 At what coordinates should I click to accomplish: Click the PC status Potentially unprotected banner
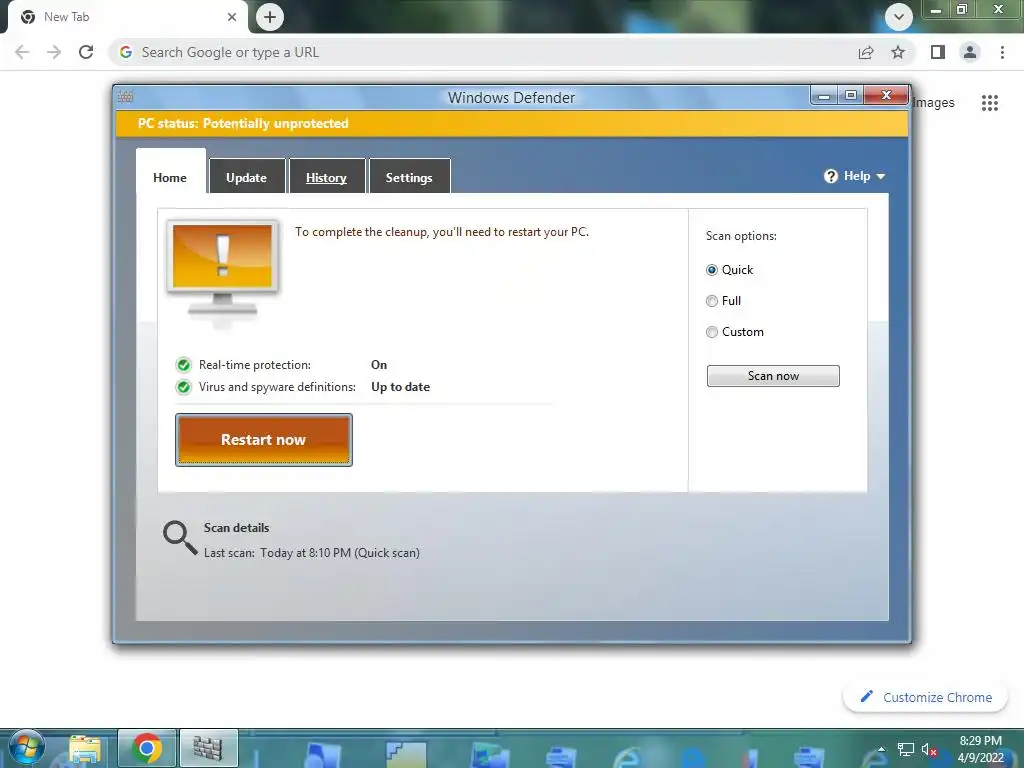click(x=511, y=123)
